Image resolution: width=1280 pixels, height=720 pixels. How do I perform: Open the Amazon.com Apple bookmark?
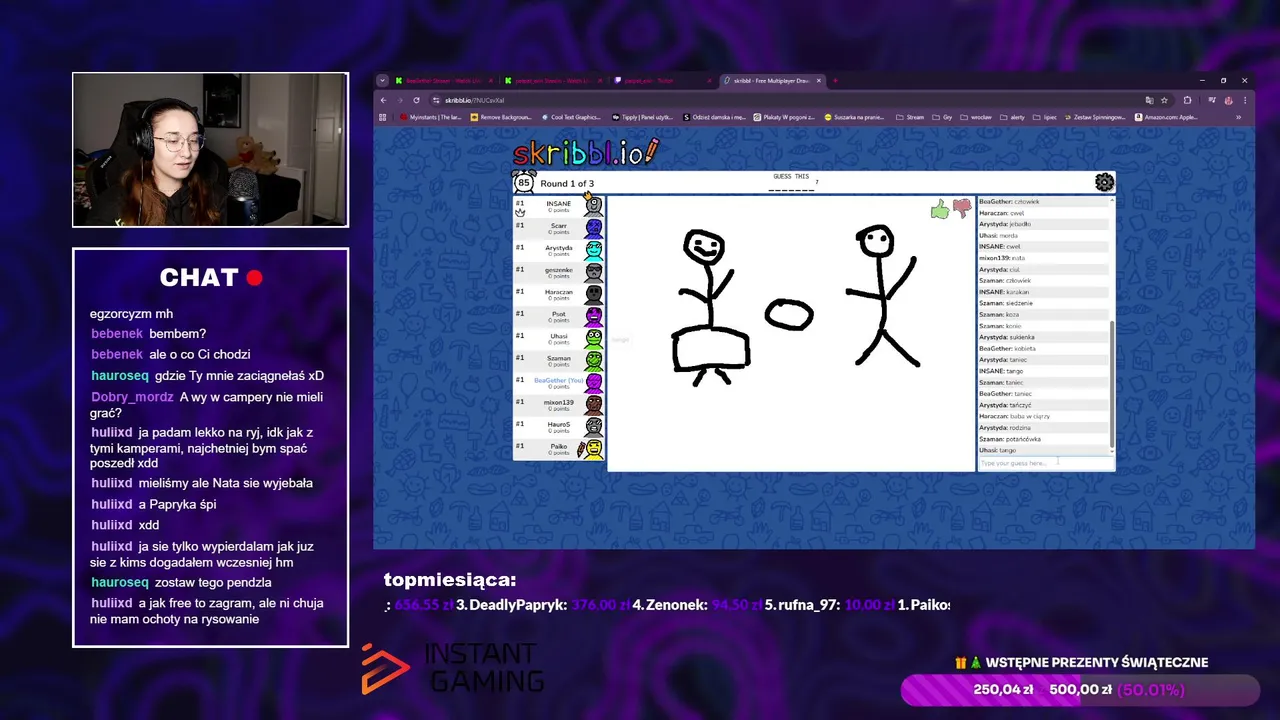[x=1165, y=117]
